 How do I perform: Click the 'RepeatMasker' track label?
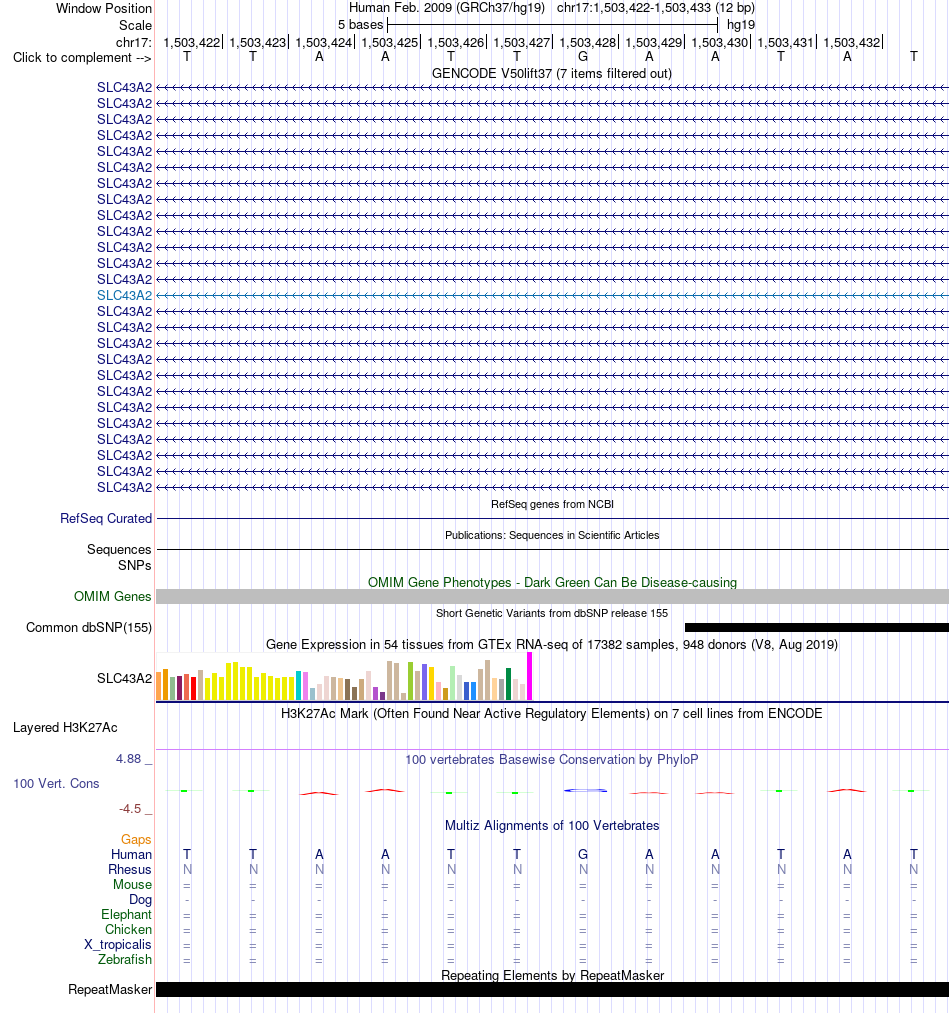pyautogui.click(x=110, y=989)
